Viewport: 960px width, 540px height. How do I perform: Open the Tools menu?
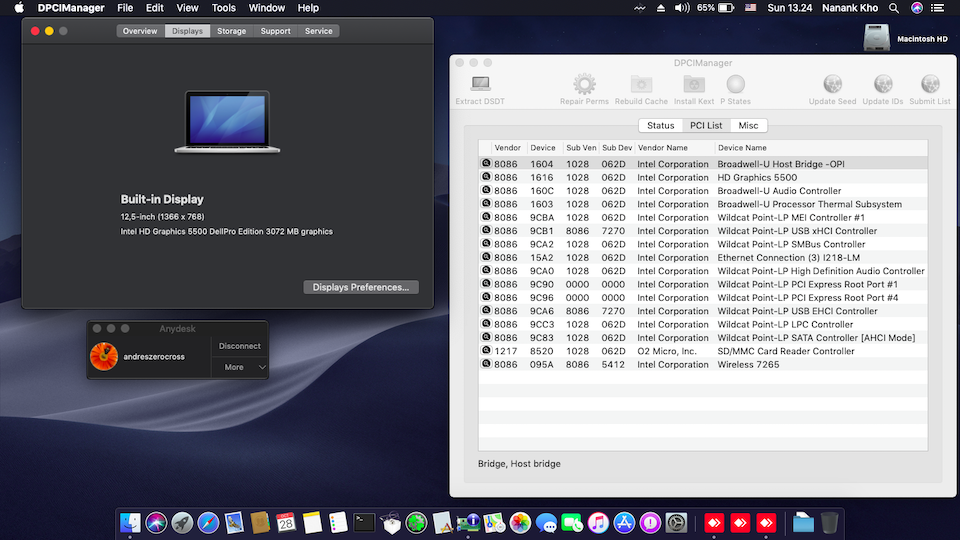point(223,8)
